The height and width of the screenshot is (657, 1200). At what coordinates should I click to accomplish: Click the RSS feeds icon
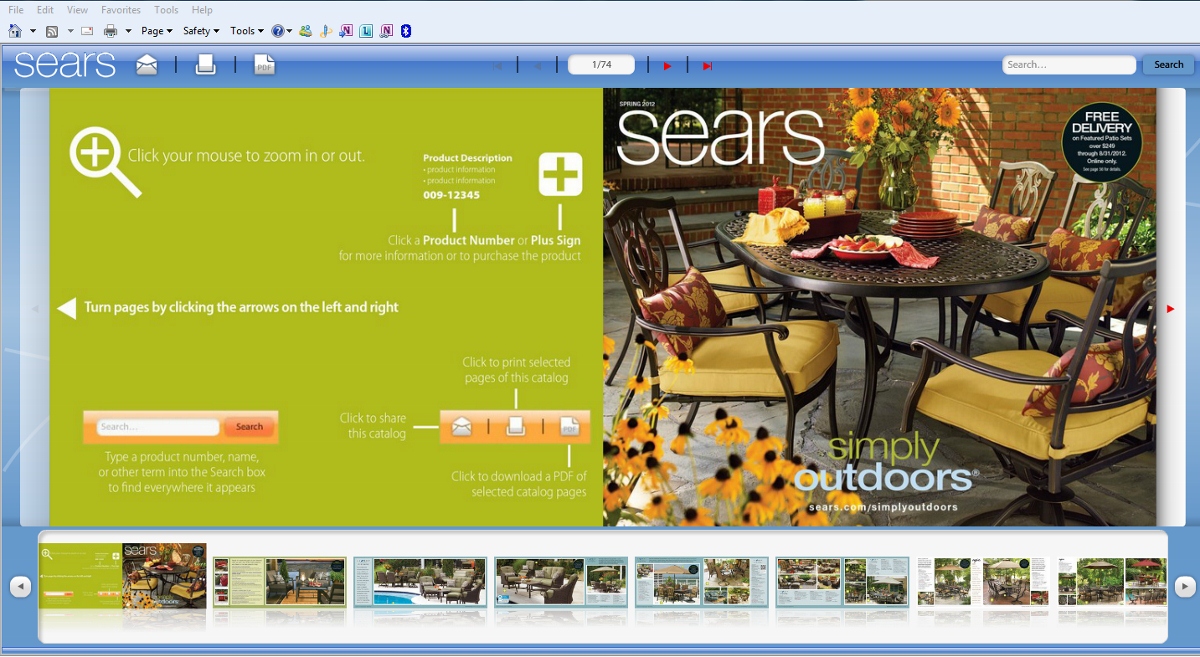pos(52,31)
